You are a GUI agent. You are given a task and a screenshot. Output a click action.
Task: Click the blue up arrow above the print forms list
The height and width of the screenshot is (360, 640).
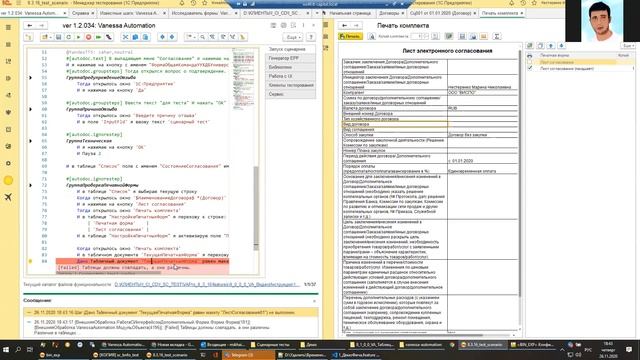pyautogui.click(x=551, y=46)
